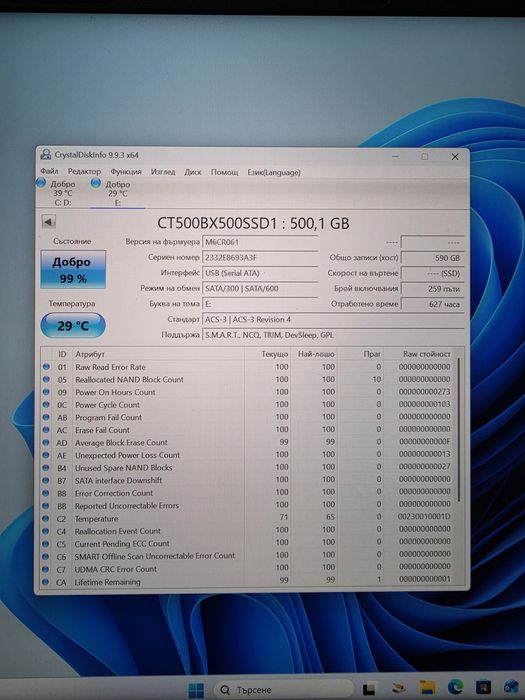Viewport: 525px width, 700px height.
Task: Click the CrystalDiskInfo title bar app icon
Action: 46,155
